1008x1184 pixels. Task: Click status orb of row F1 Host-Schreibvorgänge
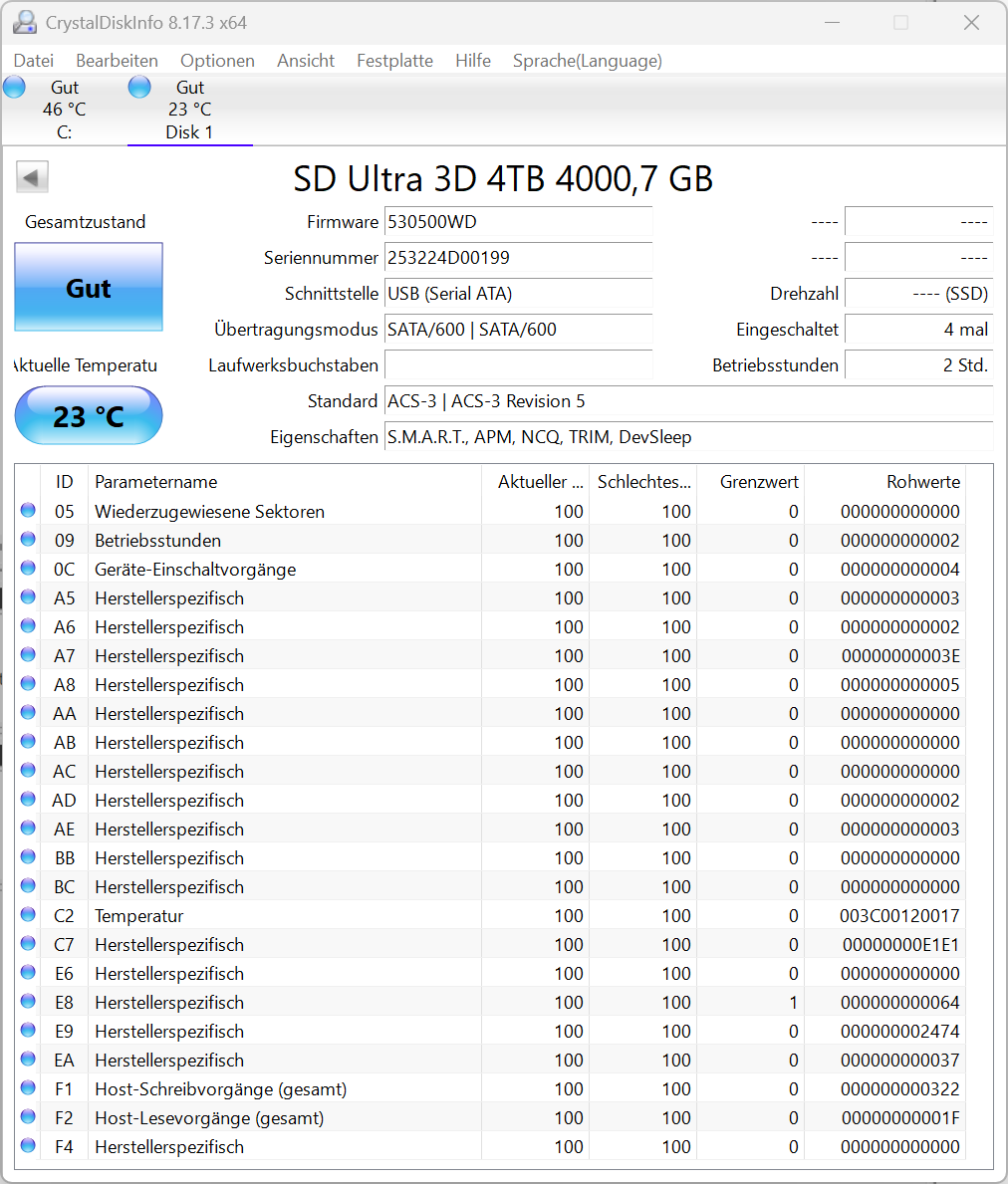[28, 1088]
